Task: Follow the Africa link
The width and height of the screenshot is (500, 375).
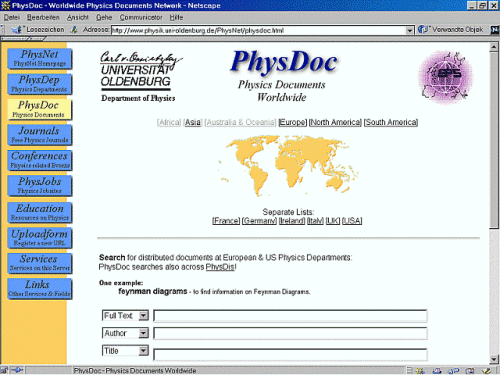Action: pos(169,122)
